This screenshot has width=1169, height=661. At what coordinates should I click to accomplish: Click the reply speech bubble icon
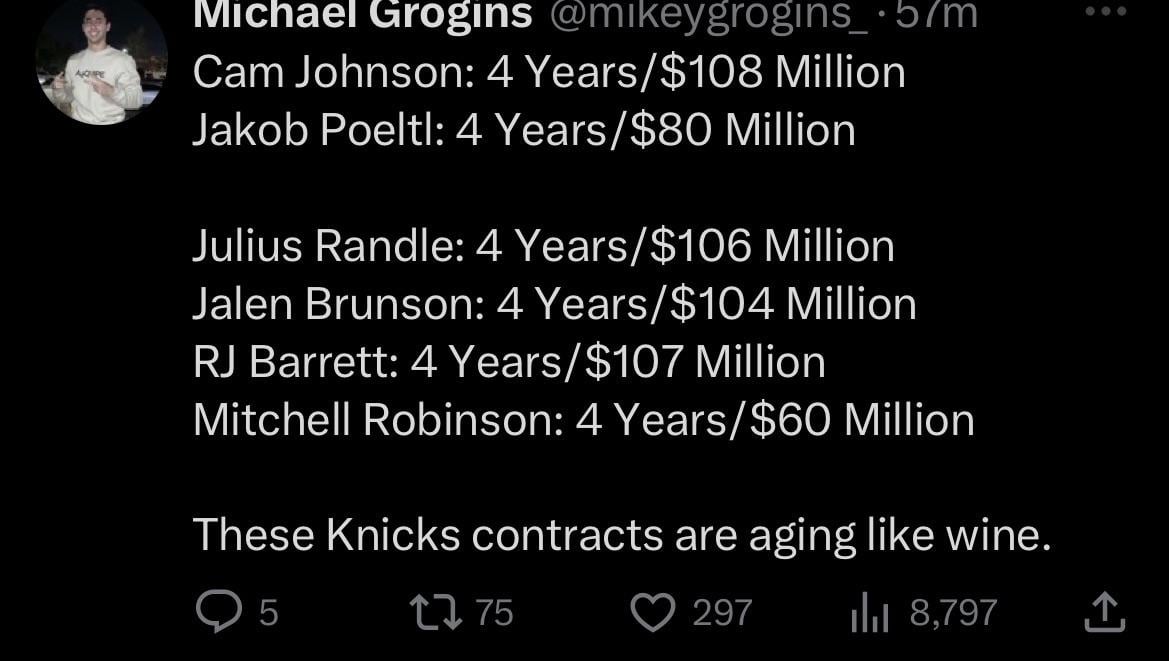215,612
